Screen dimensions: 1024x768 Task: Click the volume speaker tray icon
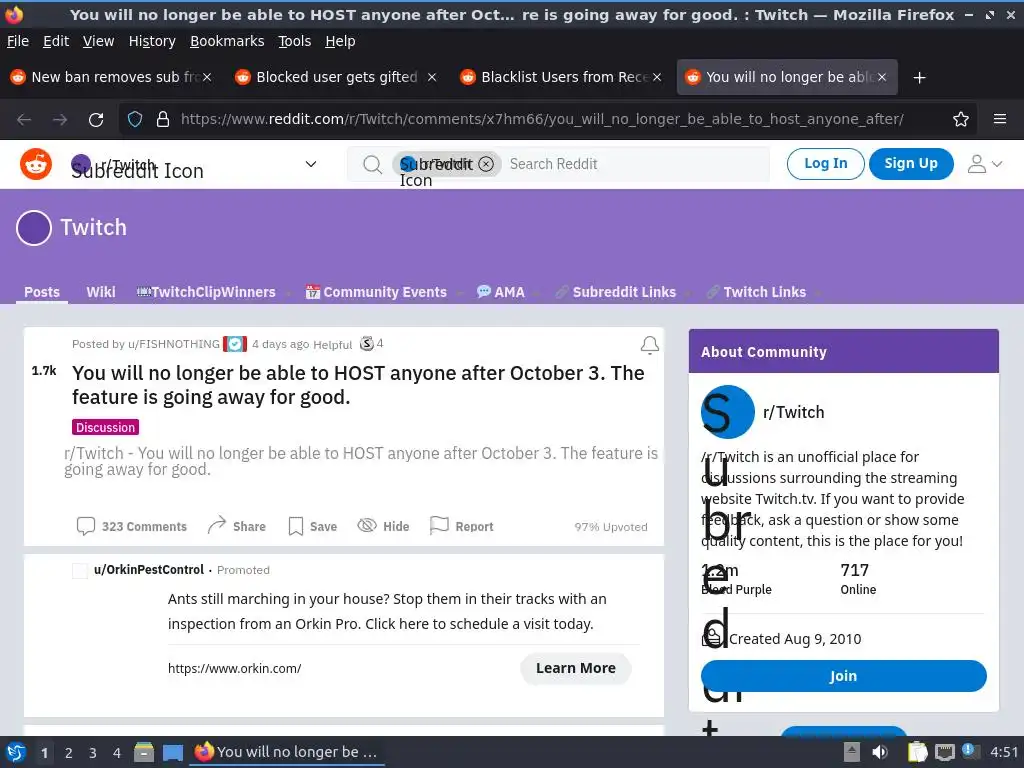(880, 752)
